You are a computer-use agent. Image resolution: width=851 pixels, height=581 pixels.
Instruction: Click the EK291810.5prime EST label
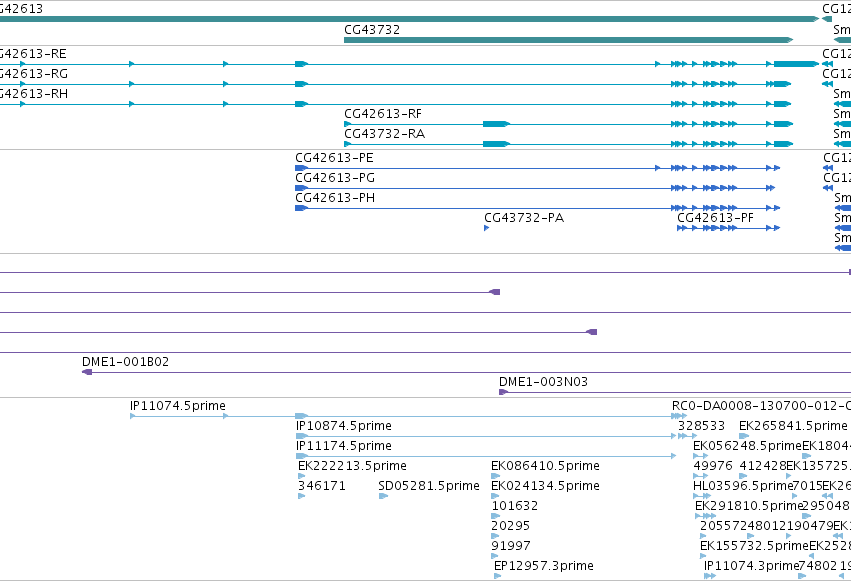coord(749,506)
